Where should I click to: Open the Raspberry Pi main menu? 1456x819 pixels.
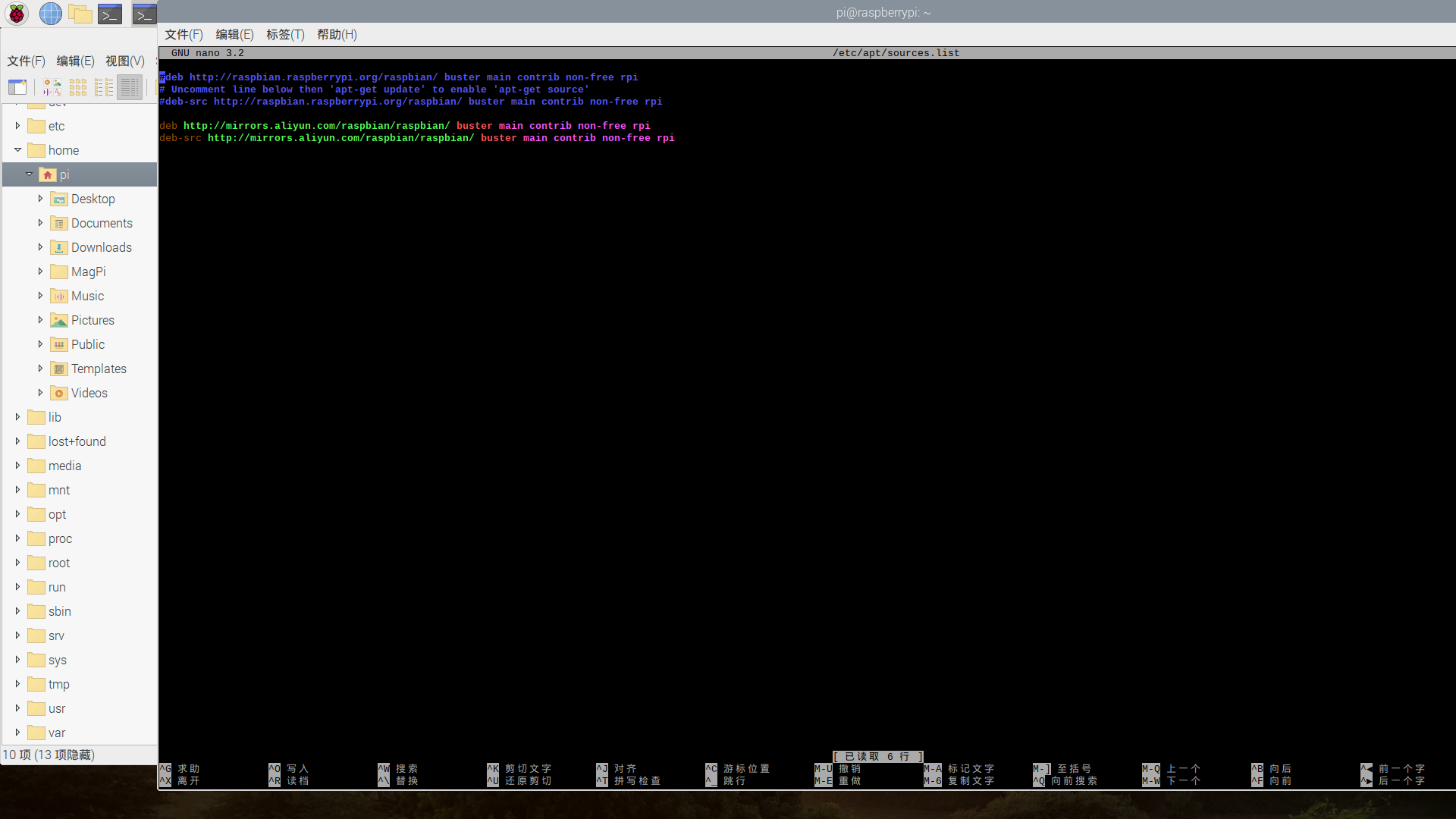(17, 13)
